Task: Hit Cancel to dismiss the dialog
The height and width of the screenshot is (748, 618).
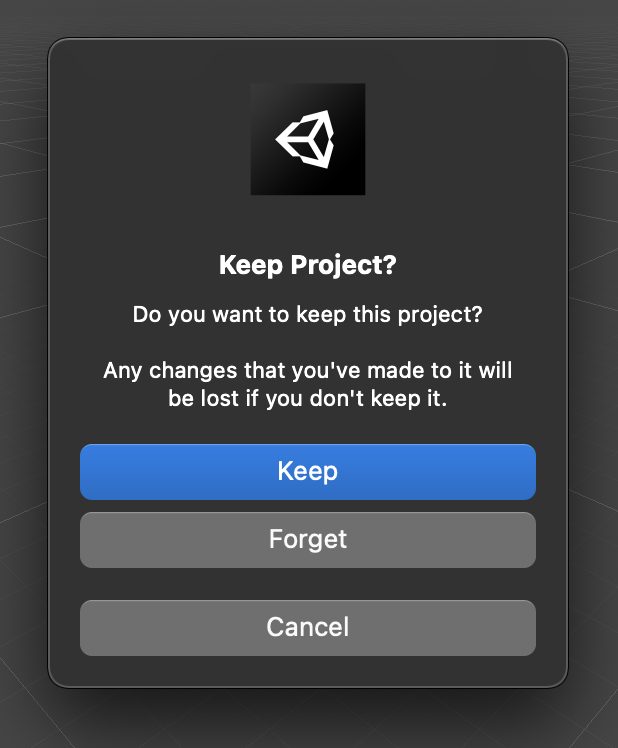Action: (308, 627)
